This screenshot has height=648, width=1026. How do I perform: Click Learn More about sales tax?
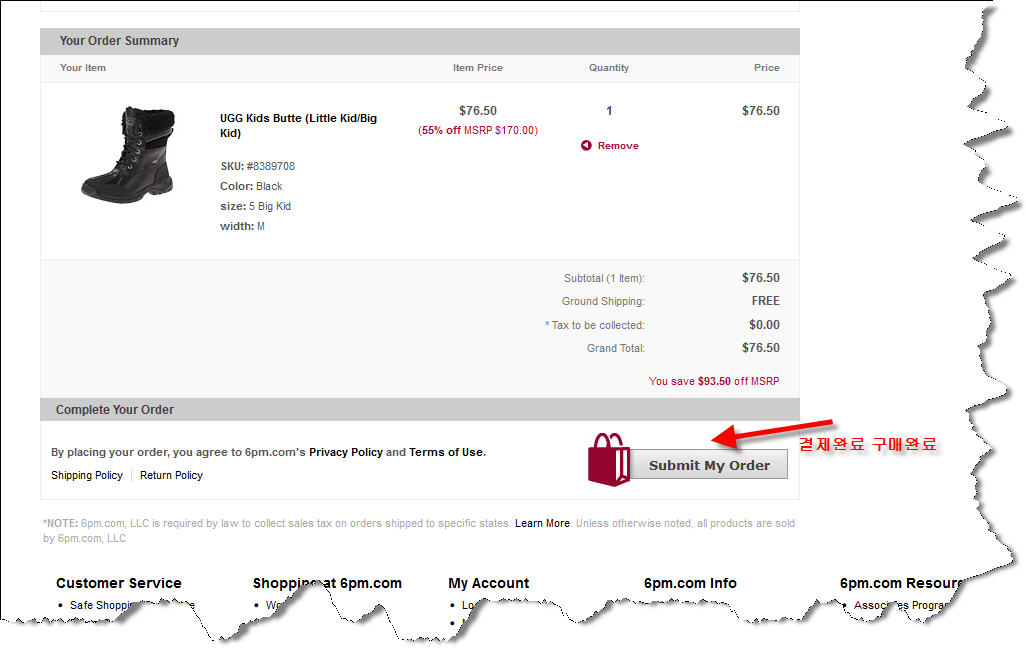[542, 523]
